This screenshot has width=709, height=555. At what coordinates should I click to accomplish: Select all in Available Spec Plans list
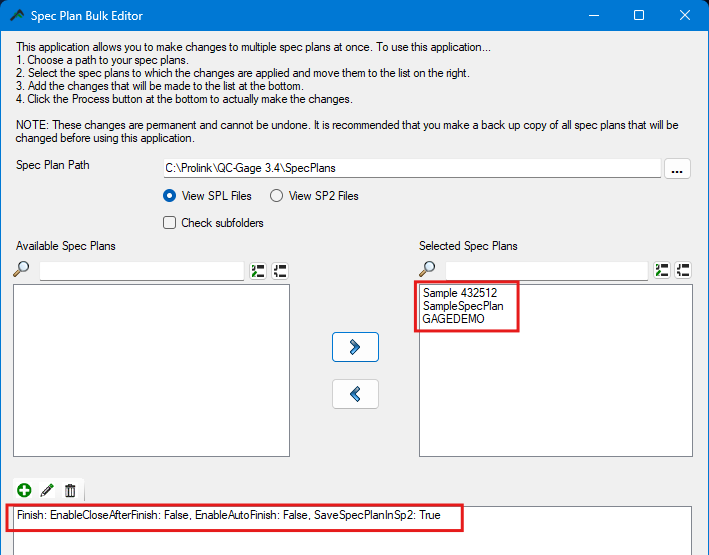pyautogui.click(x=258, y=270)
